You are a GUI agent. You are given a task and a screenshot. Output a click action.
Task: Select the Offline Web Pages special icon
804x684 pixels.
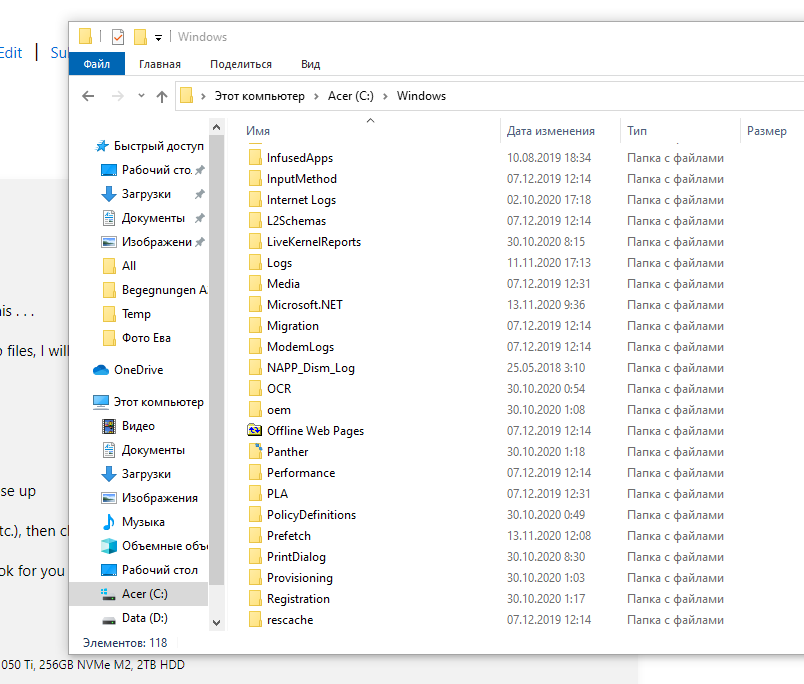[255, 430]
